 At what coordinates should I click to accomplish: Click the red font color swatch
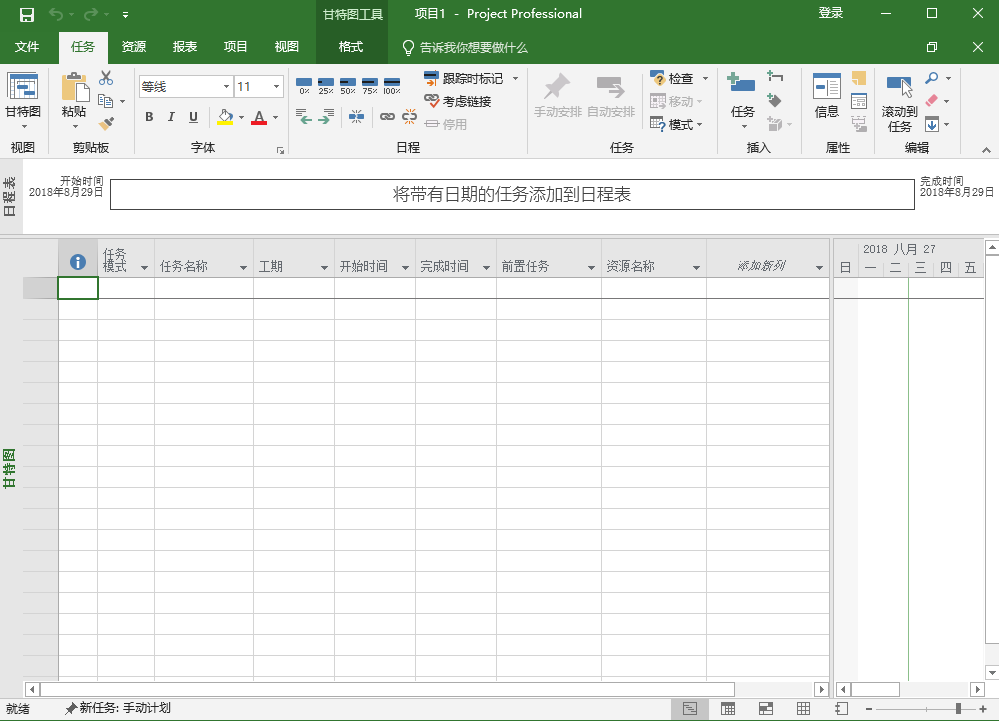pyautogui.click(x=259, y=117)
